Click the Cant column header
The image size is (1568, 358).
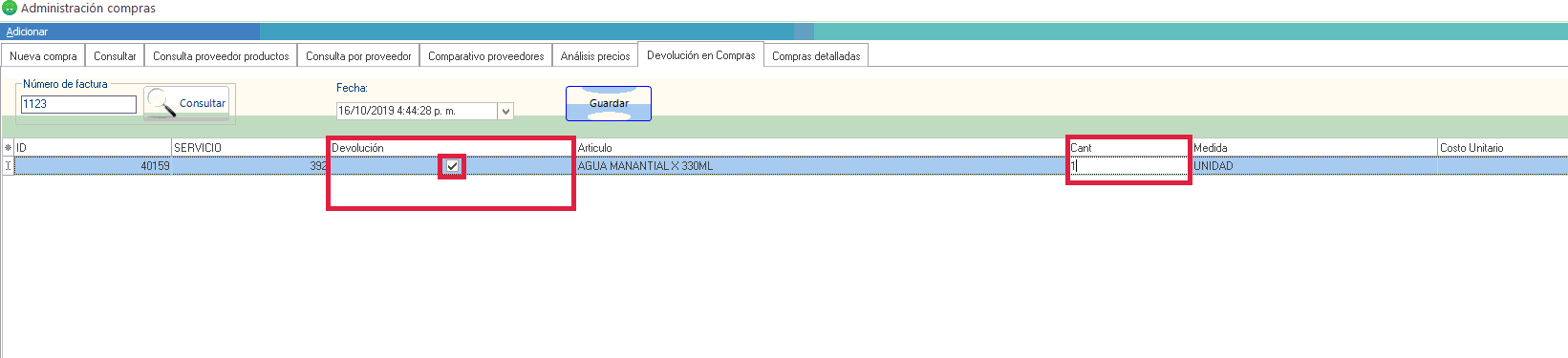pyautogui.click(x=1129, y=148)
